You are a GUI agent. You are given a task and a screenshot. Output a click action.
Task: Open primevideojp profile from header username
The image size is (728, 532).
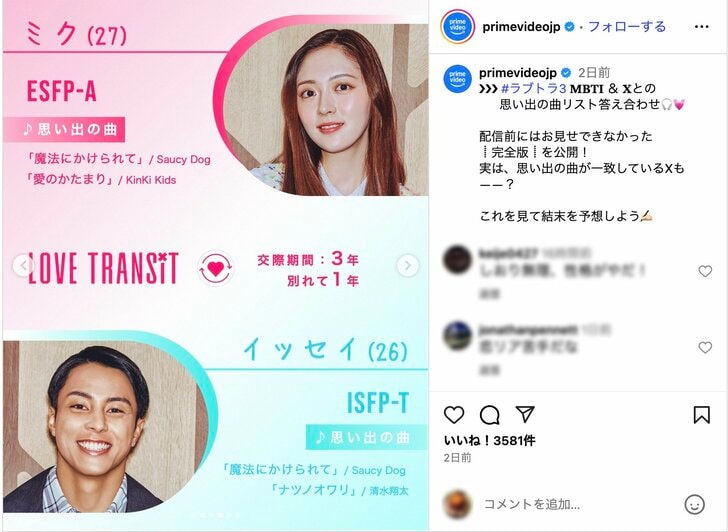(521, 27)
